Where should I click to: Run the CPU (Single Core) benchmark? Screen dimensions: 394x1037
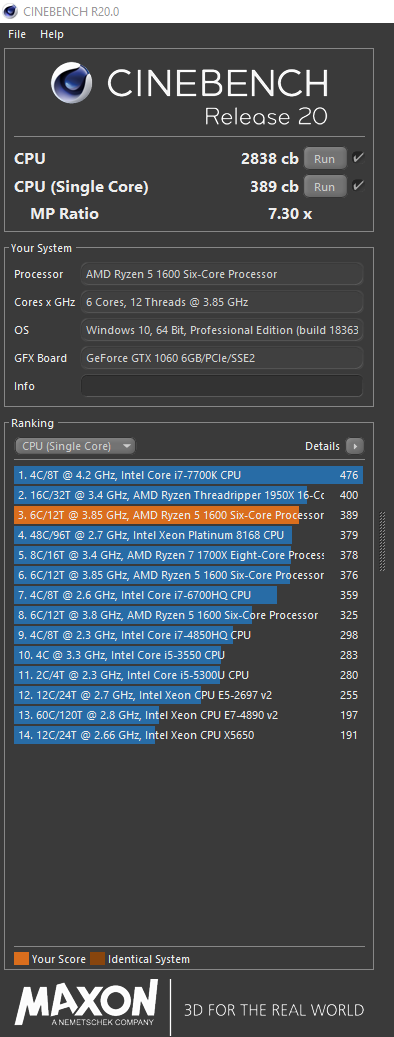(325, 187)
